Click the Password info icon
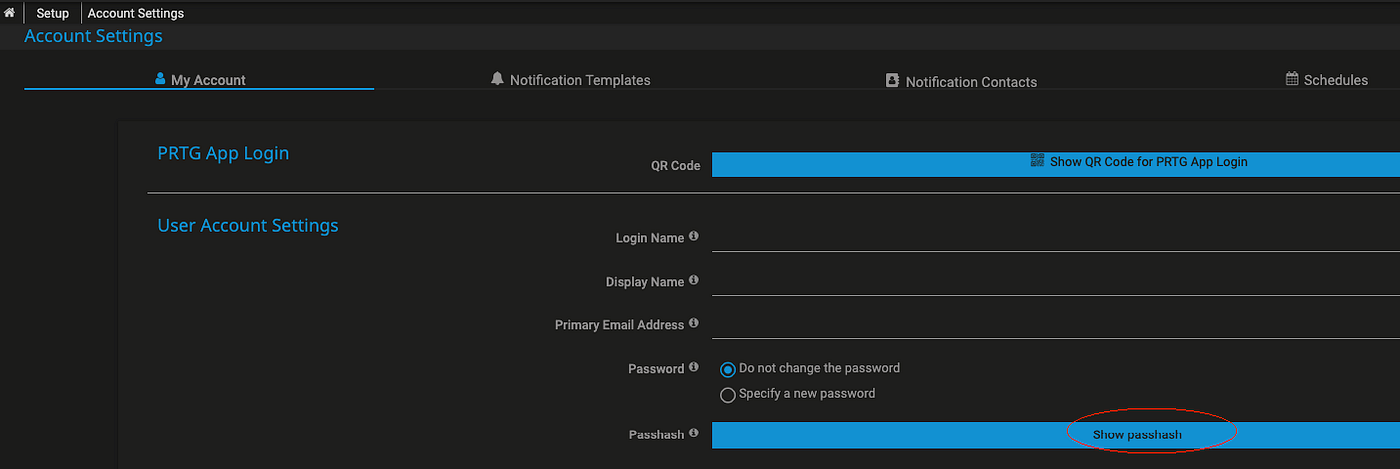 pos(694,368)
